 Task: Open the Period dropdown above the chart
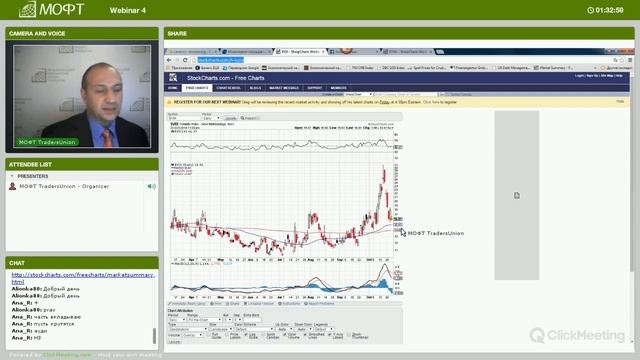pyautogui.click(x=211, y=118)
